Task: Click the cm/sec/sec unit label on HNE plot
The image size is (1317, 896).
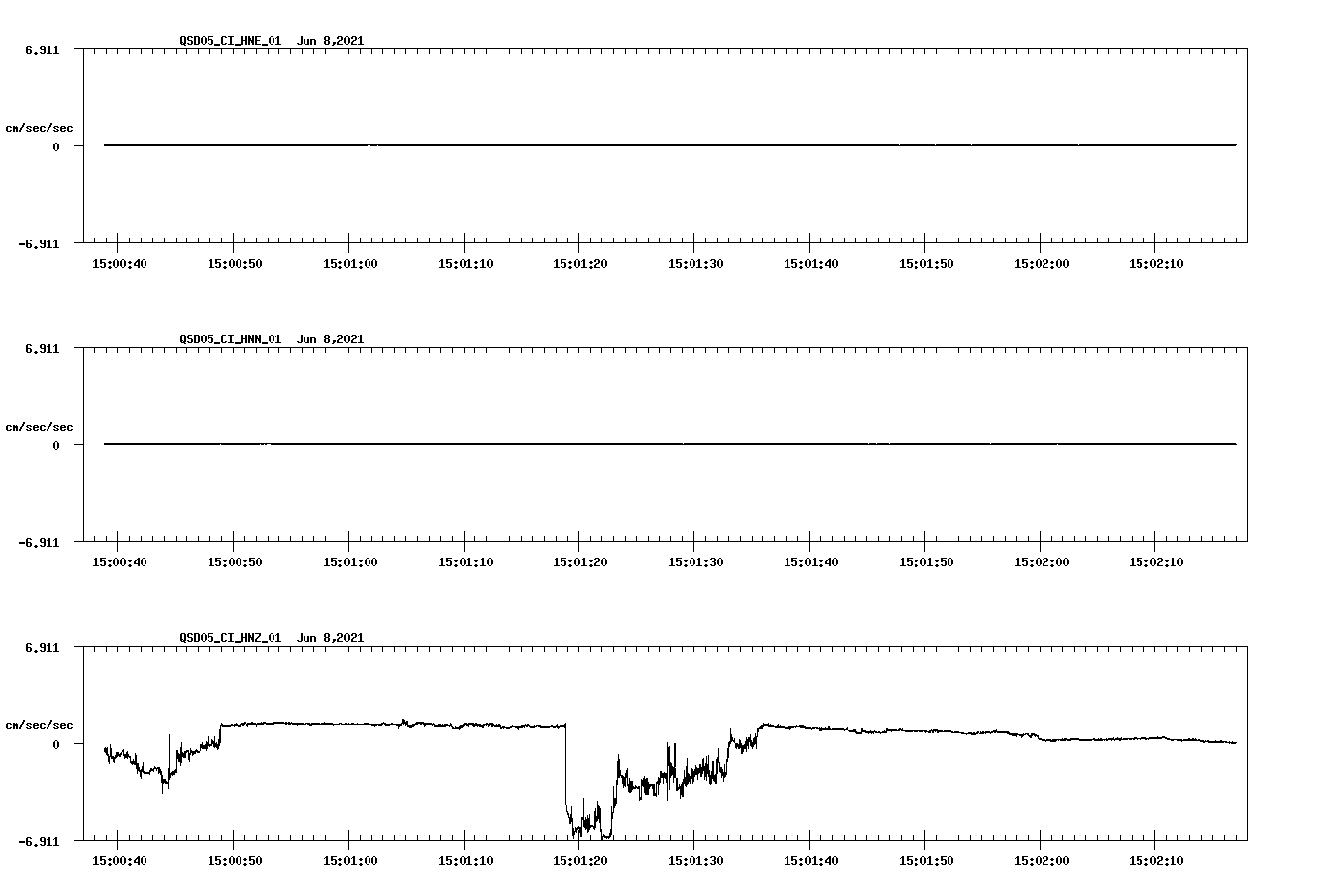Action: (39, 128)
